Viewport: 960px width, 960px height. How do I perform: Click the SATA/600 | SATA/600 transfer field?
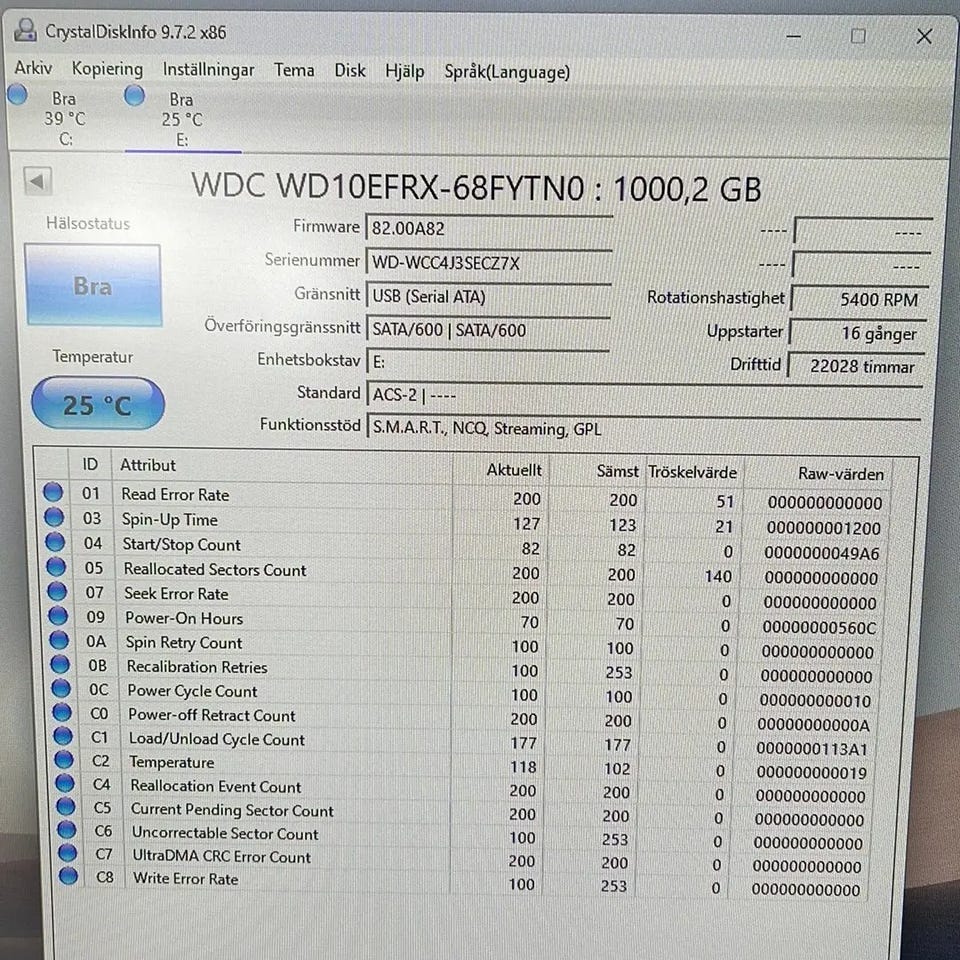click(x=489, y=329)
